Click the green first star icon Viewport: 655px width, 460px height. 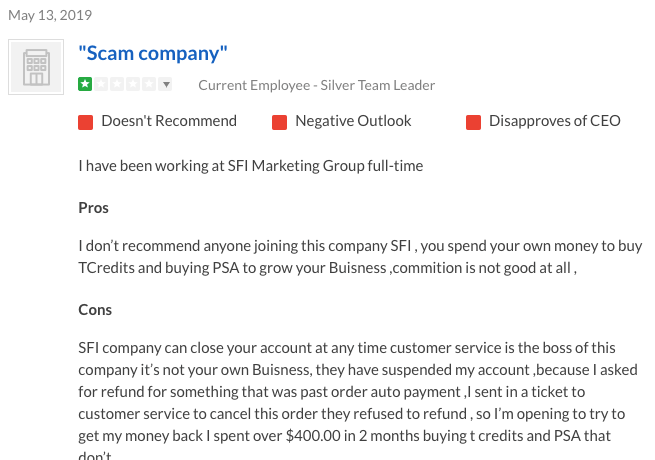[x=85, y=84]
